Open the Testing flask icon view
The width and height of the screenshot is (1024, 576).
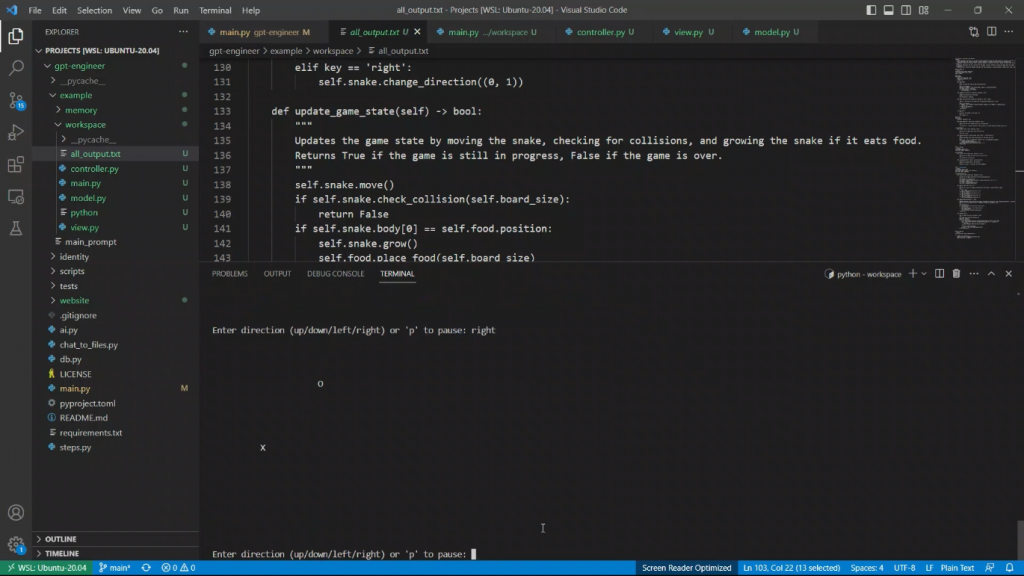16,228
